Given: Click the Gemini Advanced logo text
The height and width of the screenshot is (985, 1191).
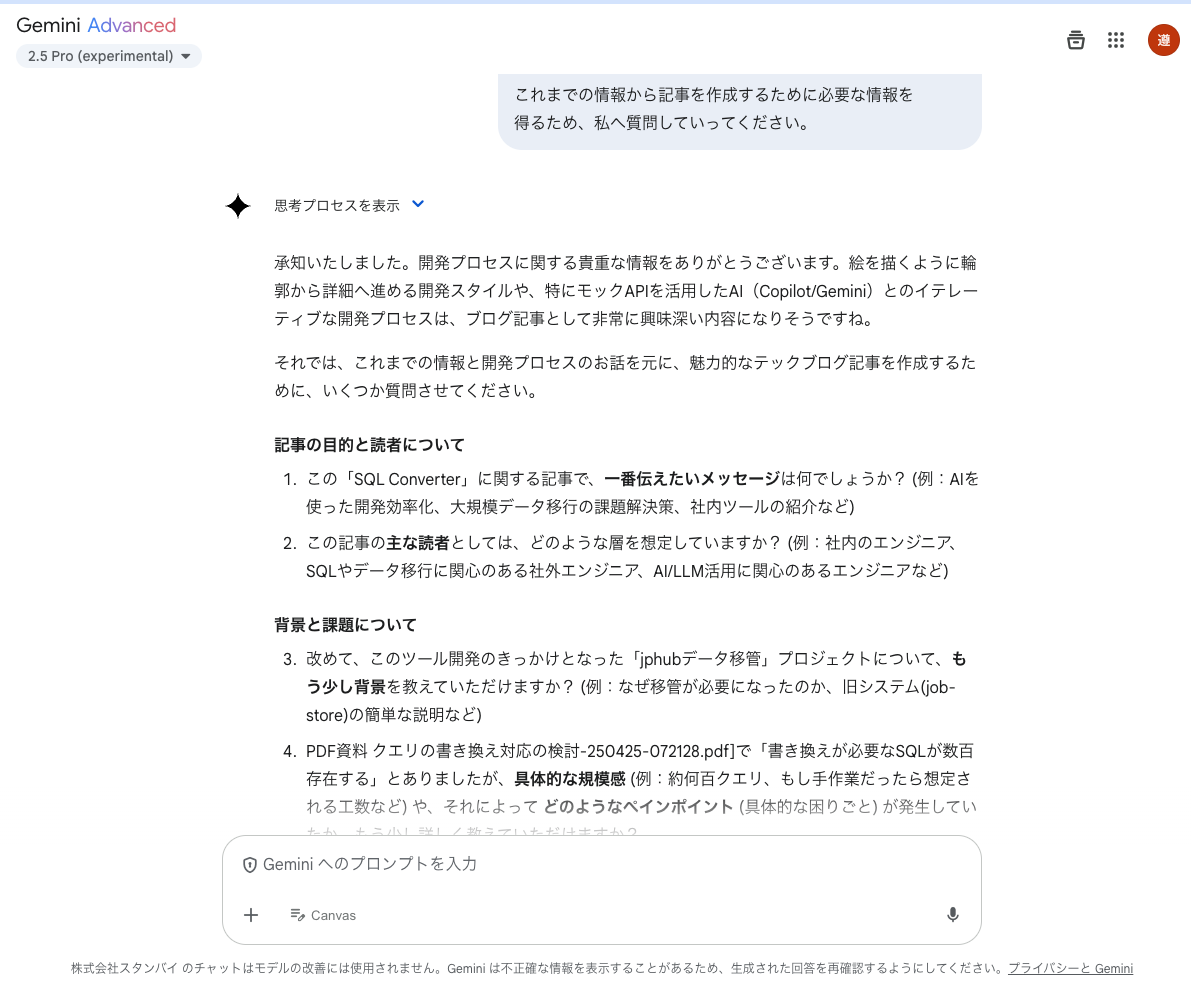Looking at the screenshot, I should [x=96, y=25].
